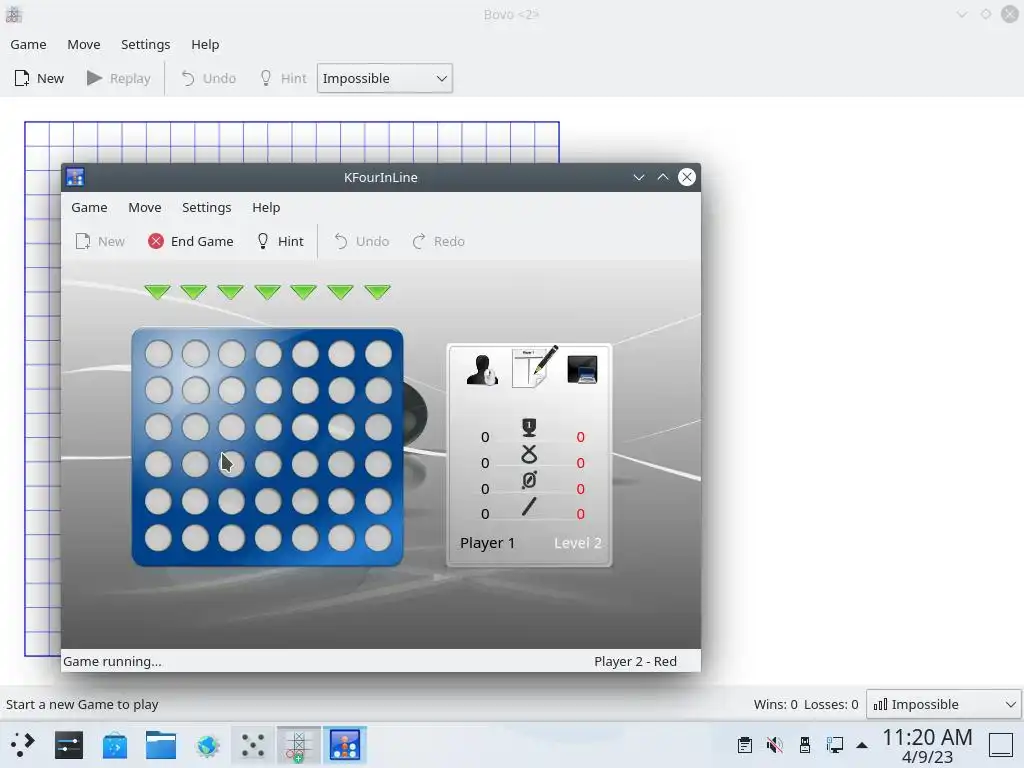Click New in the KFourInLine toolbar
This screenshot has height=768, width=1024.
click(100, 242)
